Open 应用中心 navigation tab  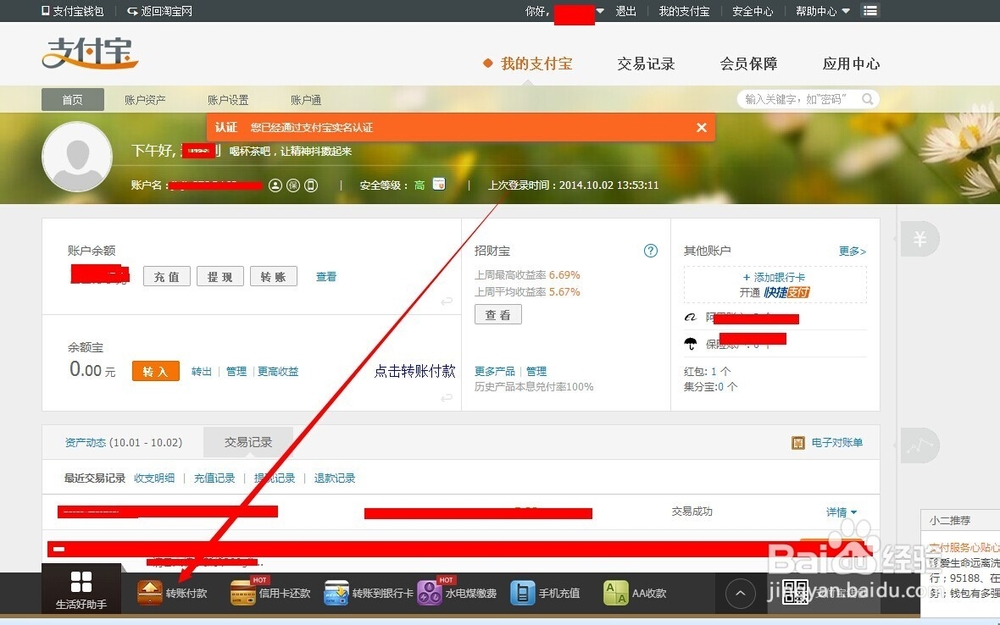[851, 64]
